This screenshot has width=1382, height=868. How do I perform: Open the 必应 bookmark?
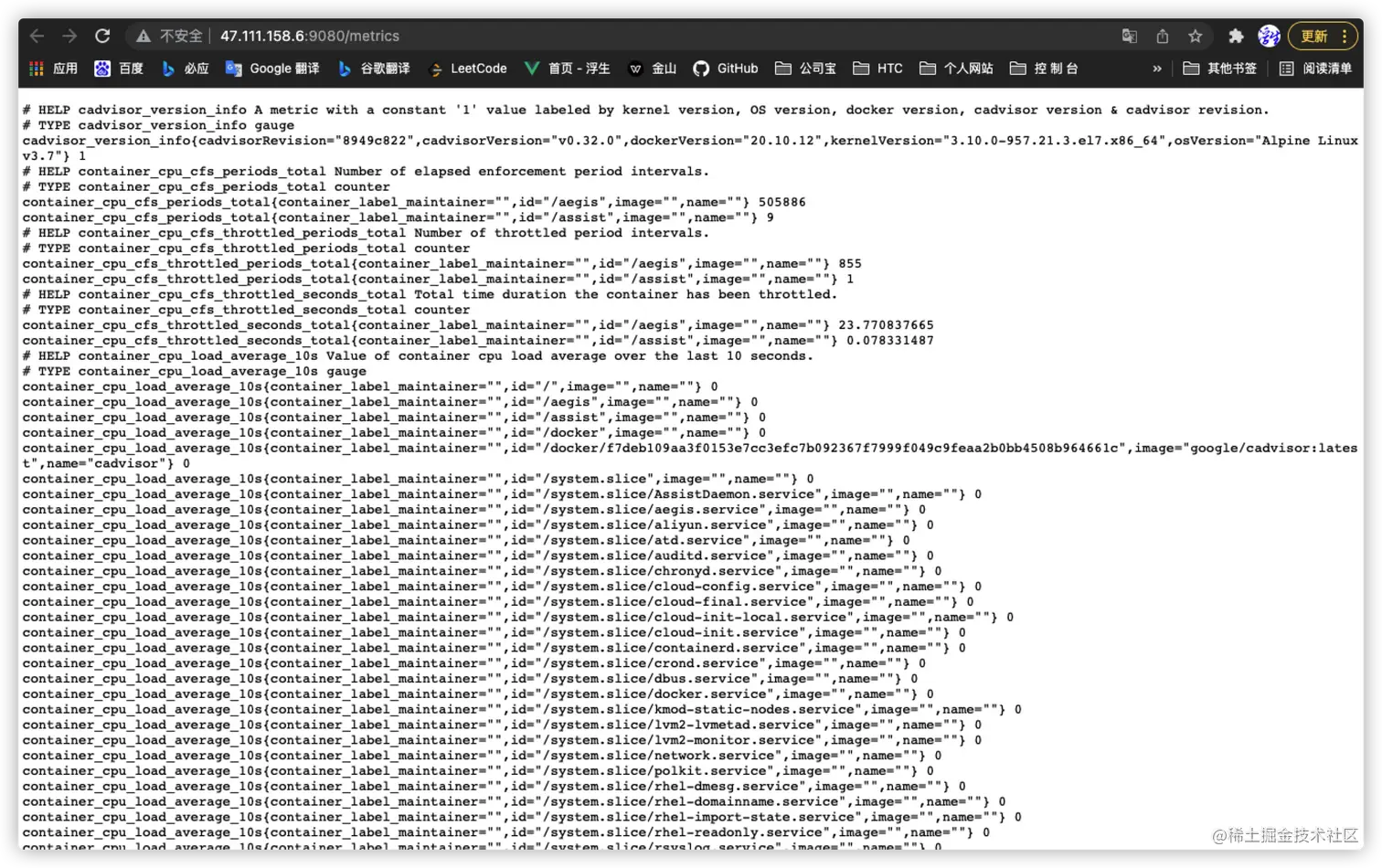pyautogui.click(x=185, y=69)
